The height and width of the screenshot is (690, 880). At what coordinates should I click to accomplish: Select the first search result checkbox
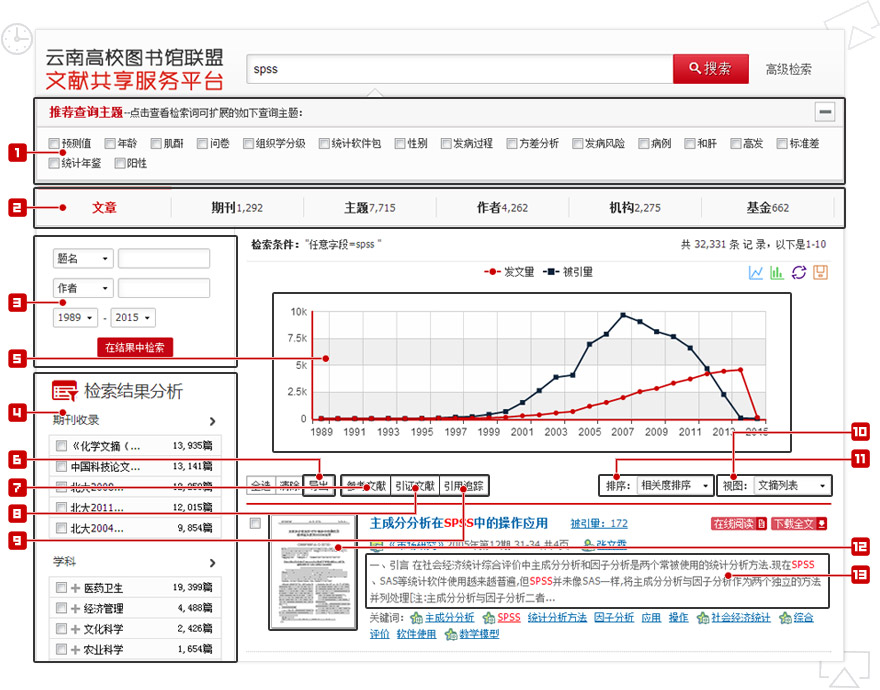pyautogui.click(x=256, y=523)
